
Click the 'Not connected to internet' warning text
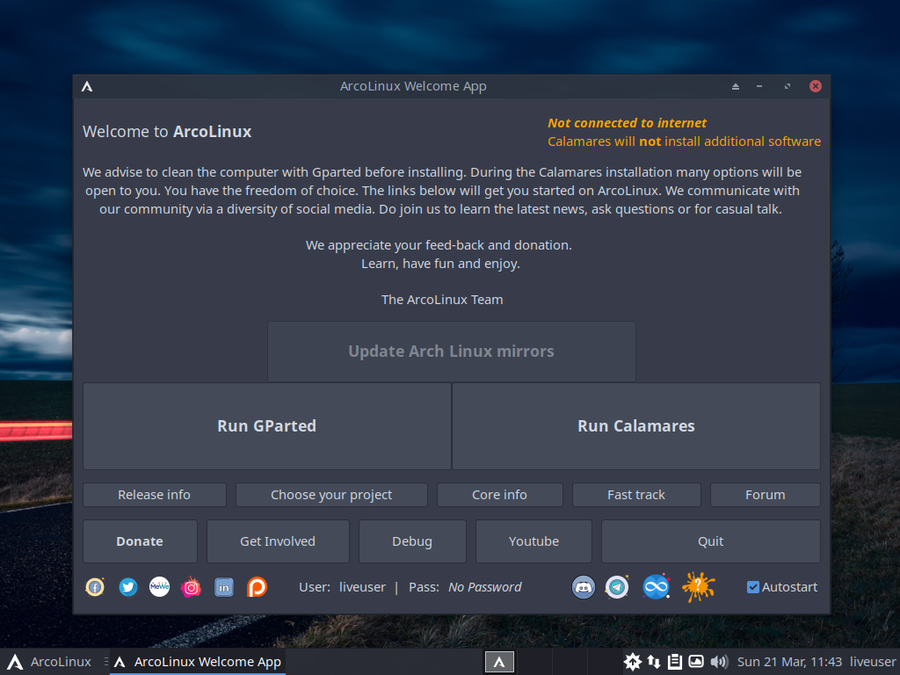[627, 123]
